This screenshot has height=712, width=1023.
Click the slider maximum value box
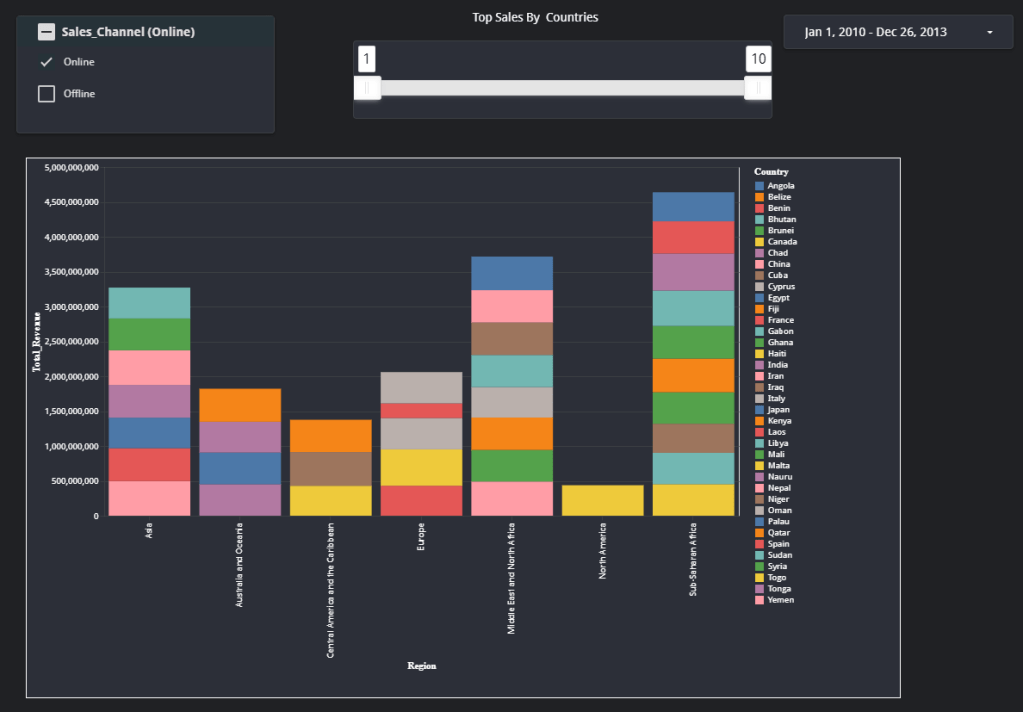(758, 59)
